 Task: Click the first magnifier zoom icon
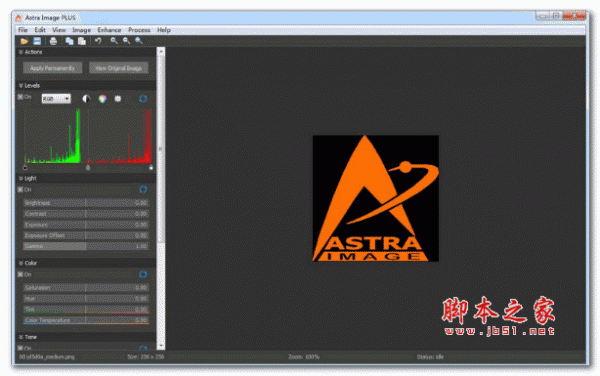tap(114, 41)
